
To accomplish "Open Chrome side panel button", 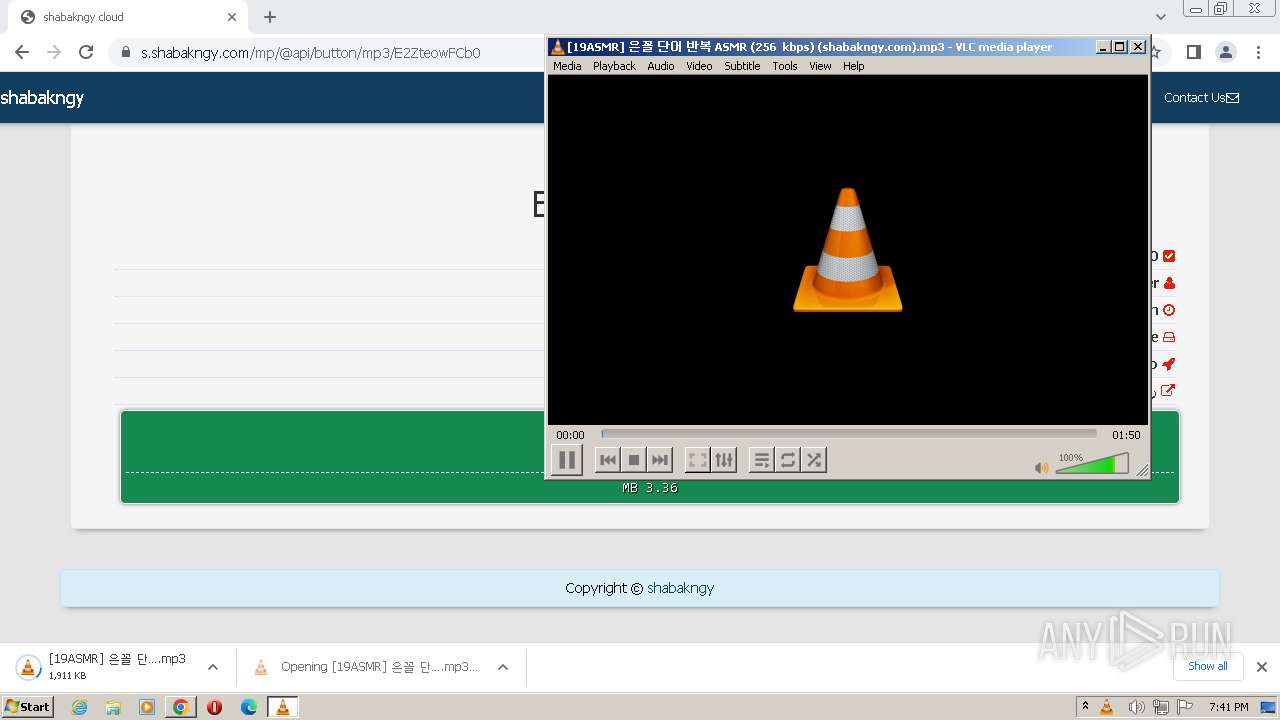I will [x=1193, y=52].
